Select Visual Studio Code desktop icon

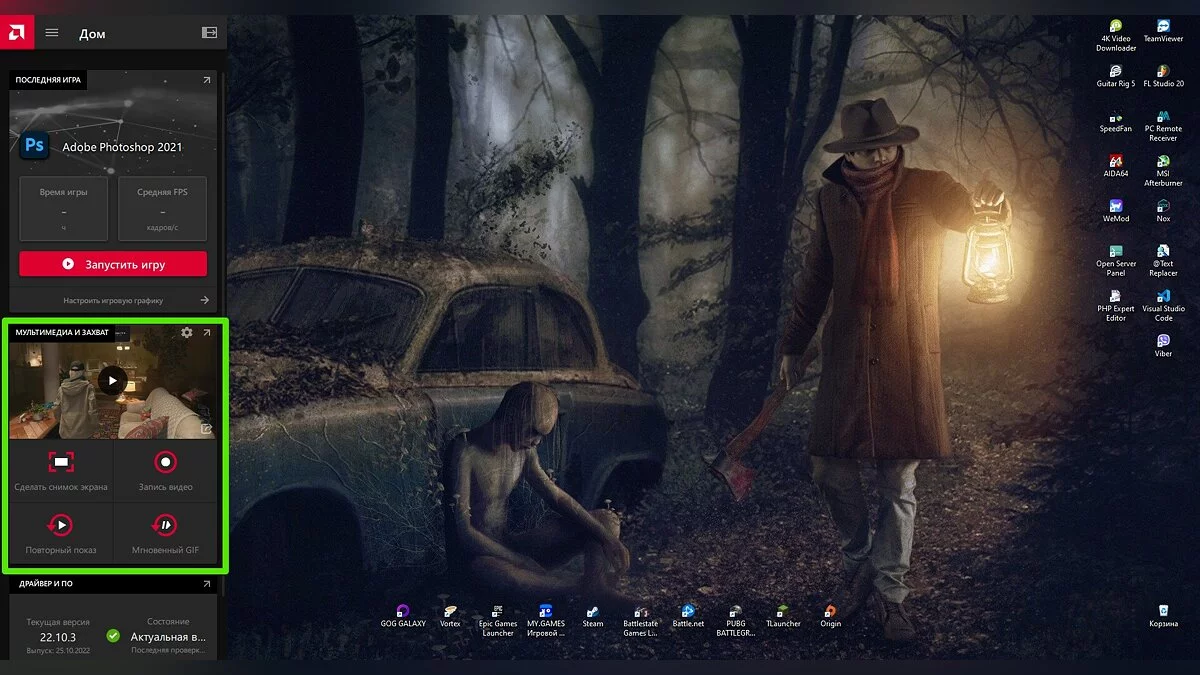pyautogui.click(x=1163, y=306)
